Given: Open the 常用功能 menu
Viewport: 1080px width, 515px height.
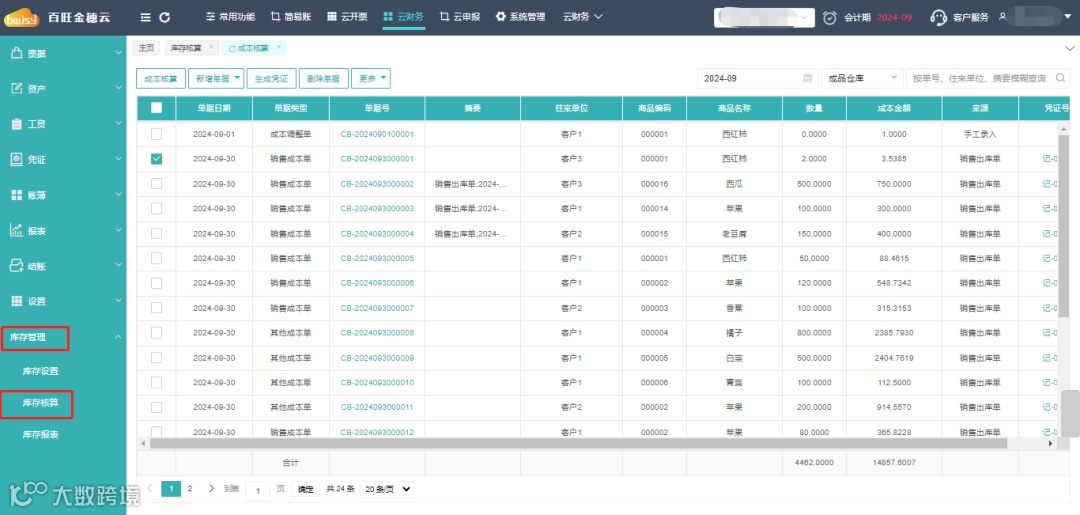Looking at the screenshot, I should pyautogui.click(x=231, y=17).
